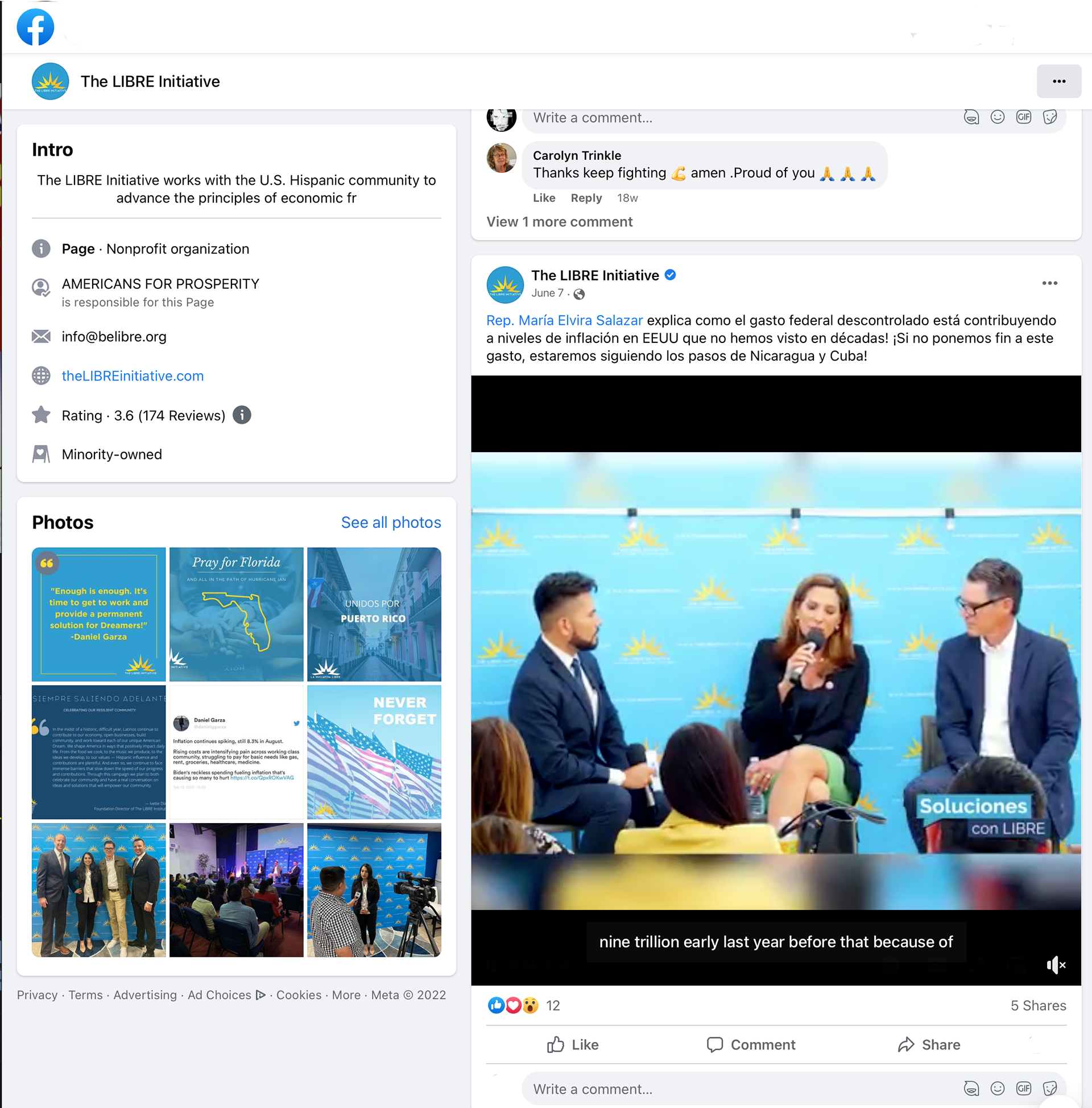Click the LIBRE Initiative post author avatar
The image size is (1092, 1108).
504,284
